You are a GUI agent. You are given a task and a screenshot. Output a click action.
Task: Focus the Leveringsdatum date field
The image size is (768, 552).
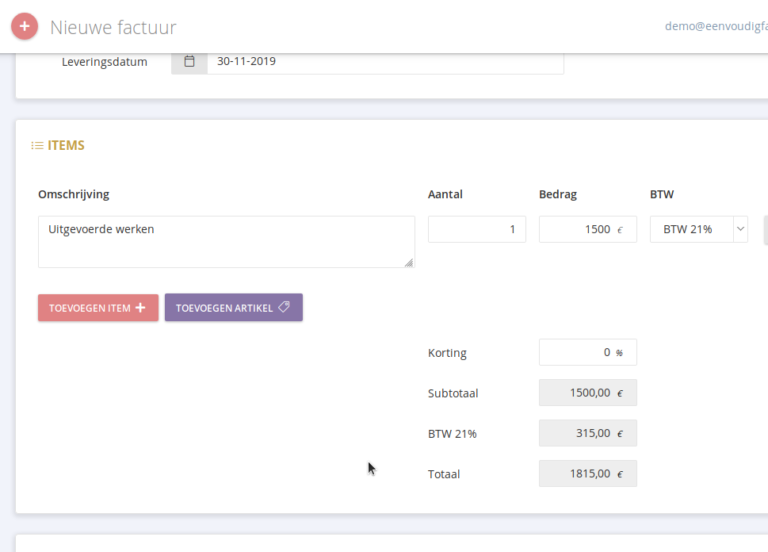click(x=385, y=61)
